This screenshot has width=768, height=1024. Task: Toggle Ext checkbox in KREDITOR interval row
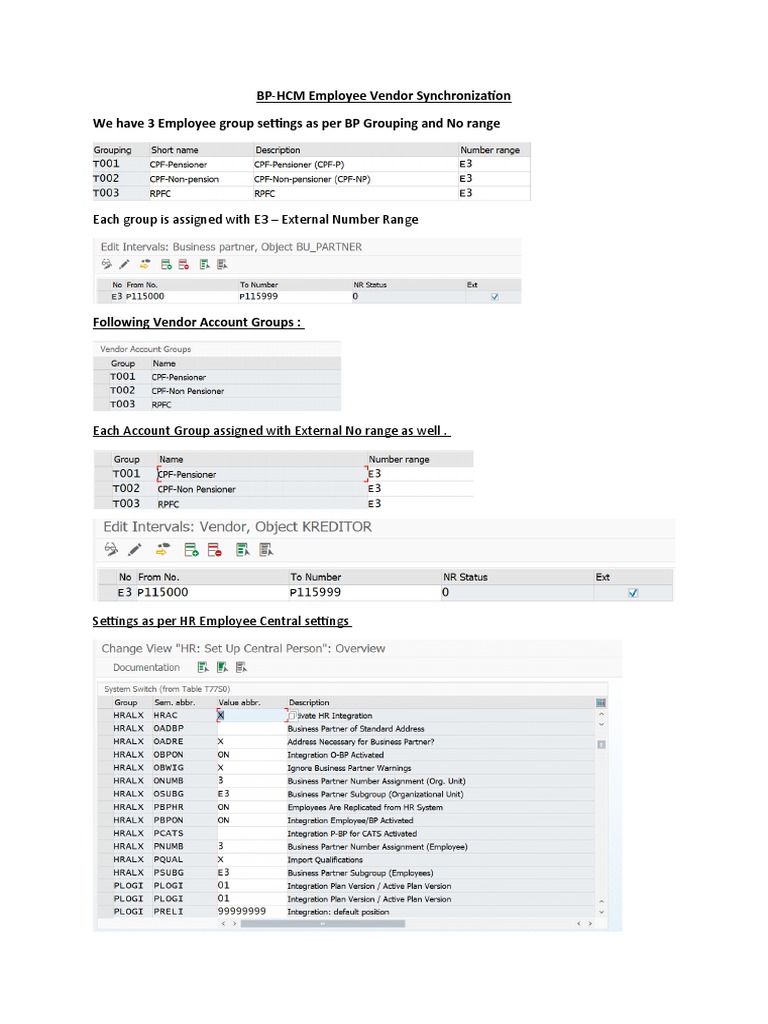(x=633, y=593)
